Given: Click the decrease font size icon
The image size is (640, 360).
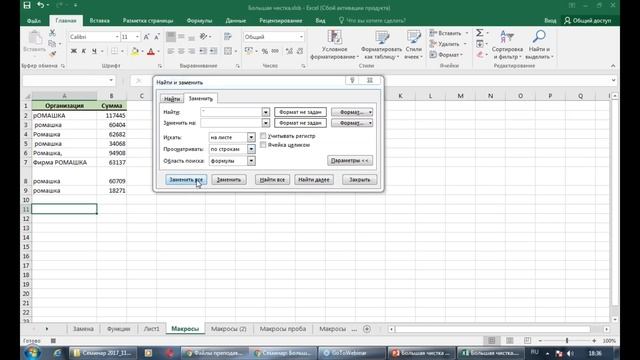Looking at the screenshot, I should tap(157, 37).
